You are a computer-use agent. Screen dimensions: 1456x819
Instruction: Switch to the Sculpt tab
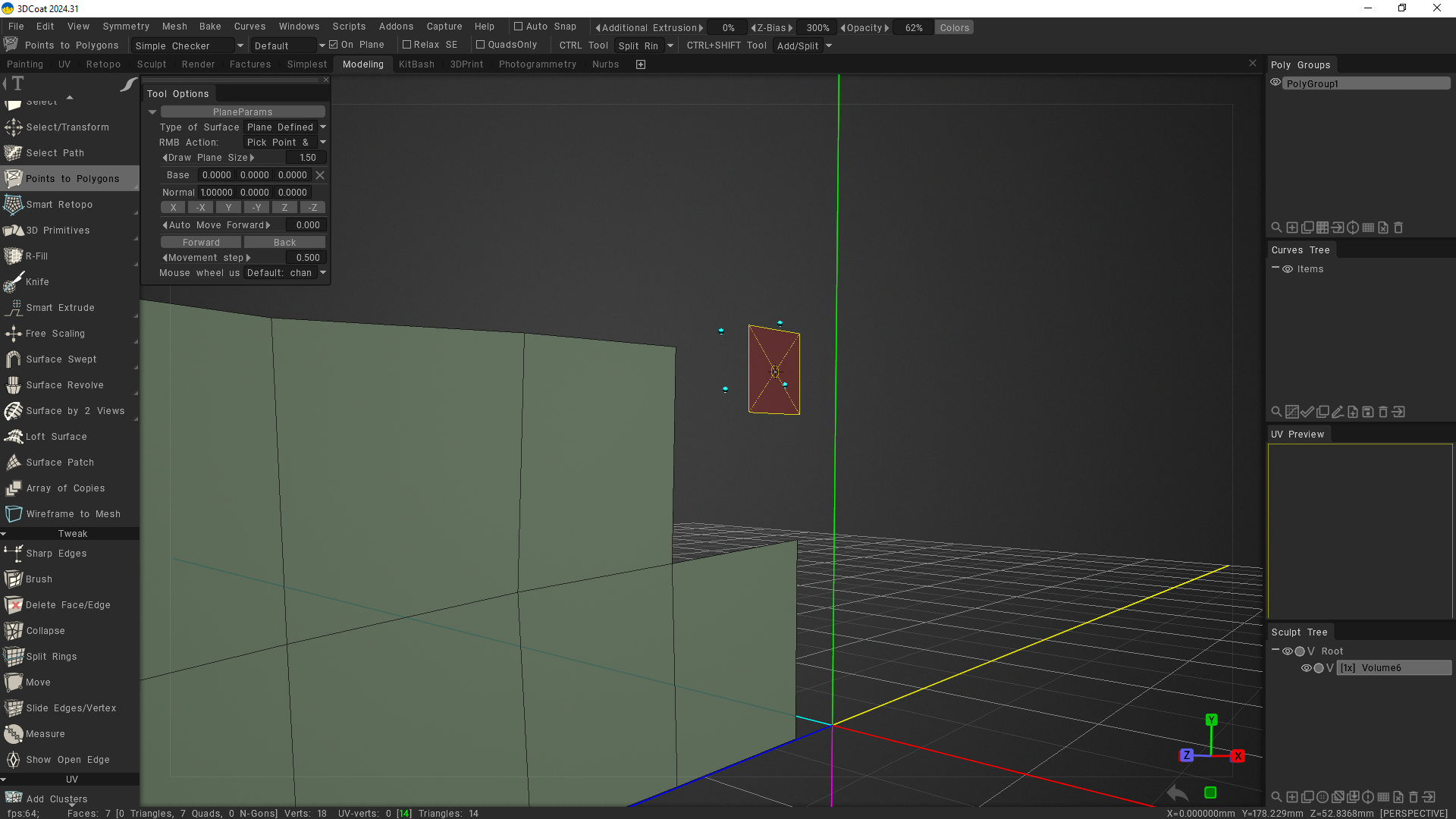pyautogui.click(x=152, y=64)
